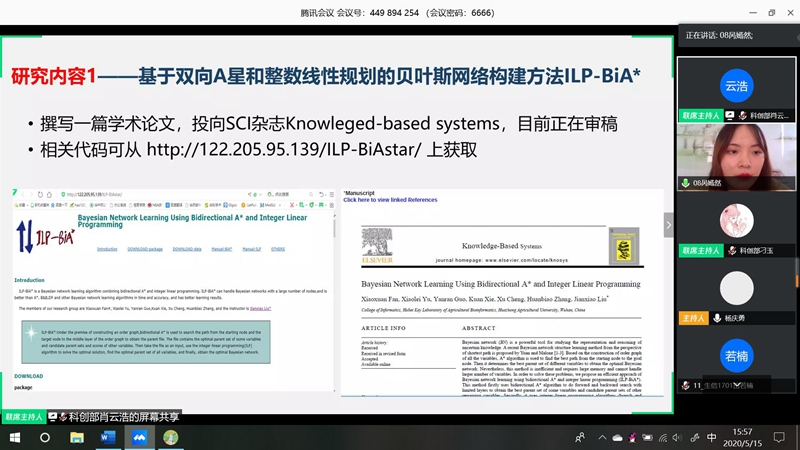Select the Tencent Meeting taskbar icon

pyautogui.click(x=139, y=437)
